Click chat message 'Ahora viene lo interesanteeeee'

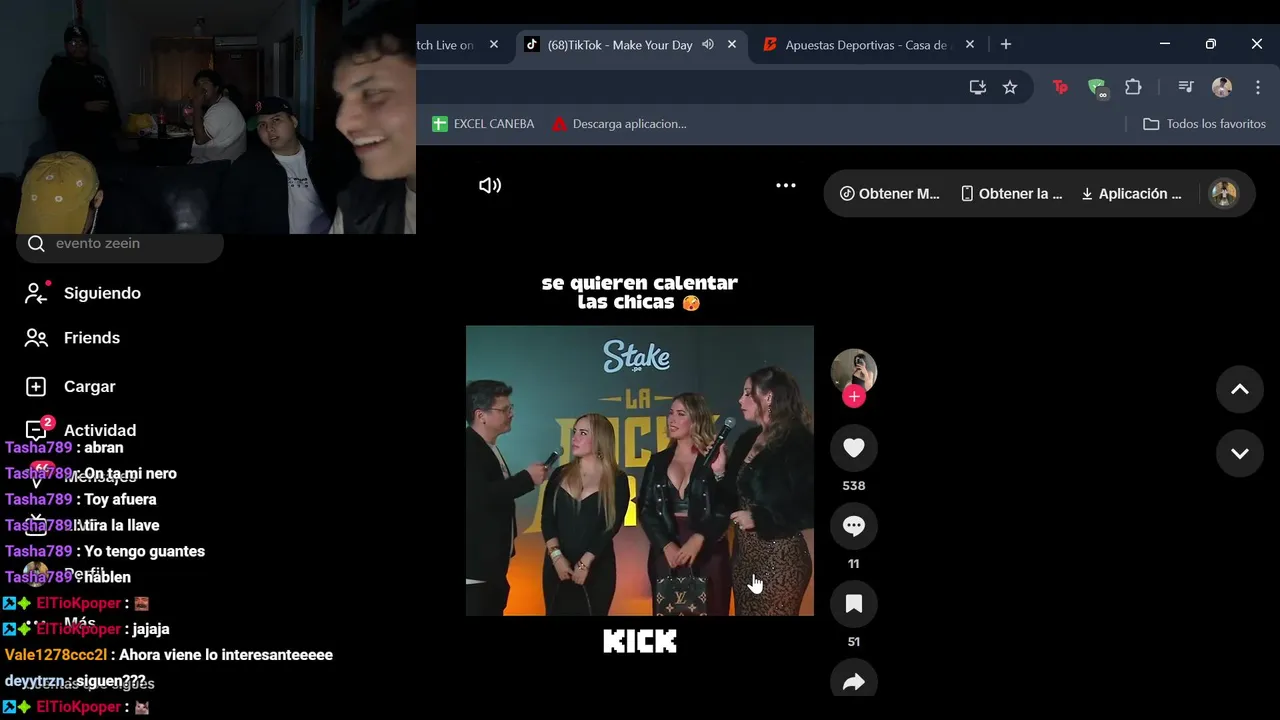coord(227,655)
